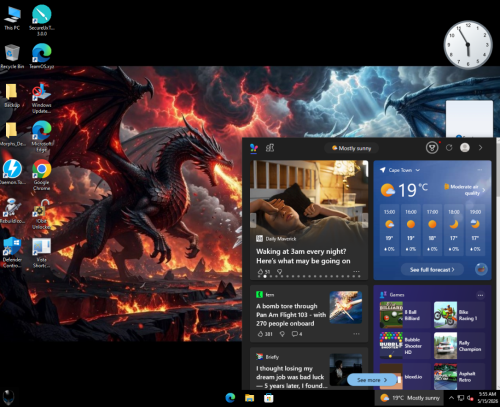Click the analog clock desktop gadget
Image resolution: width=500 pixels, height=407 pixels.
click(468, 45)
